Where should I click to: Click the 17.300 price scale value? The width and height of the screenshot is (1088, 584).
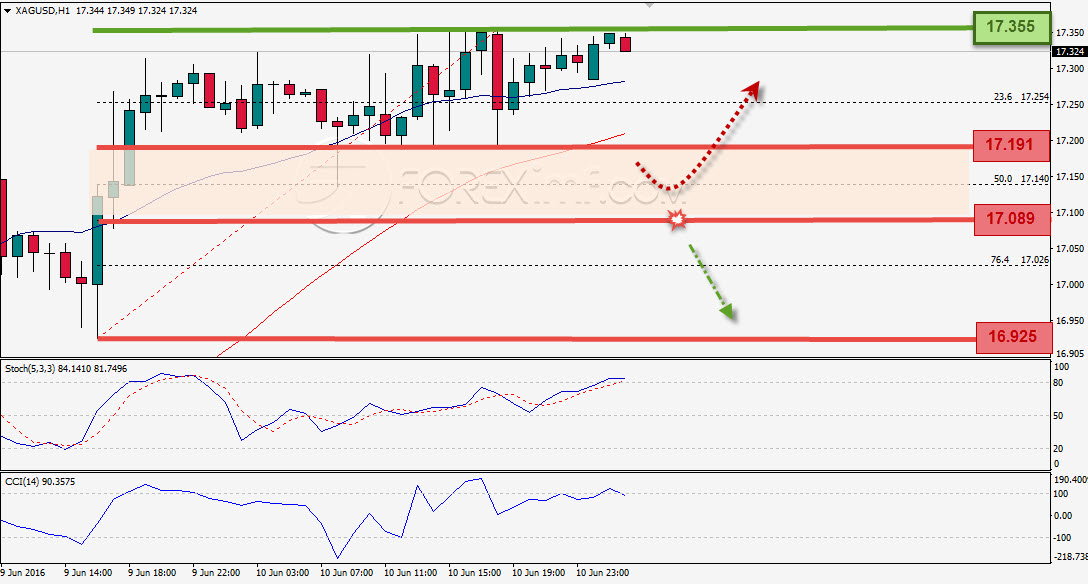coord(1069,69)
